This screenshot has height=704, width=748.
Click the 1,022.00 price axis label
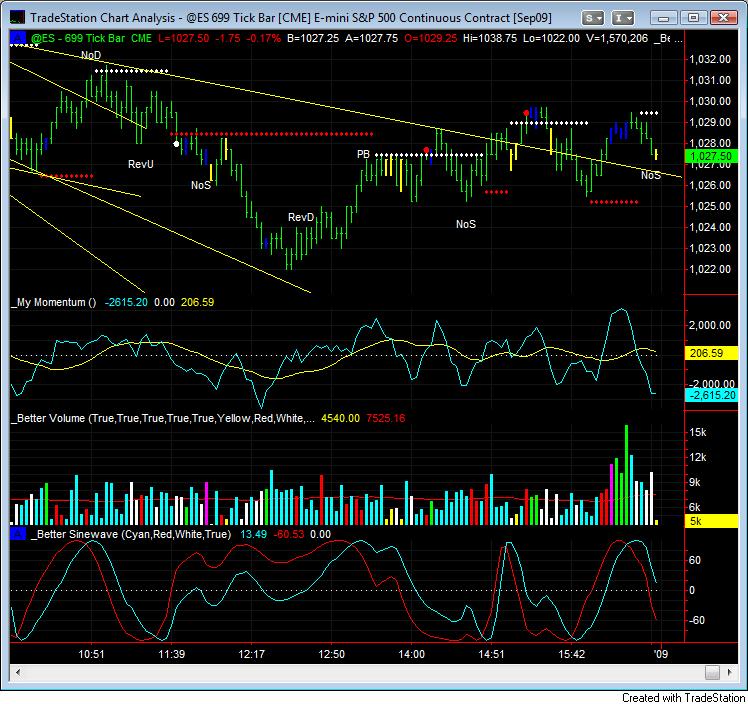(x=710, y=269)
